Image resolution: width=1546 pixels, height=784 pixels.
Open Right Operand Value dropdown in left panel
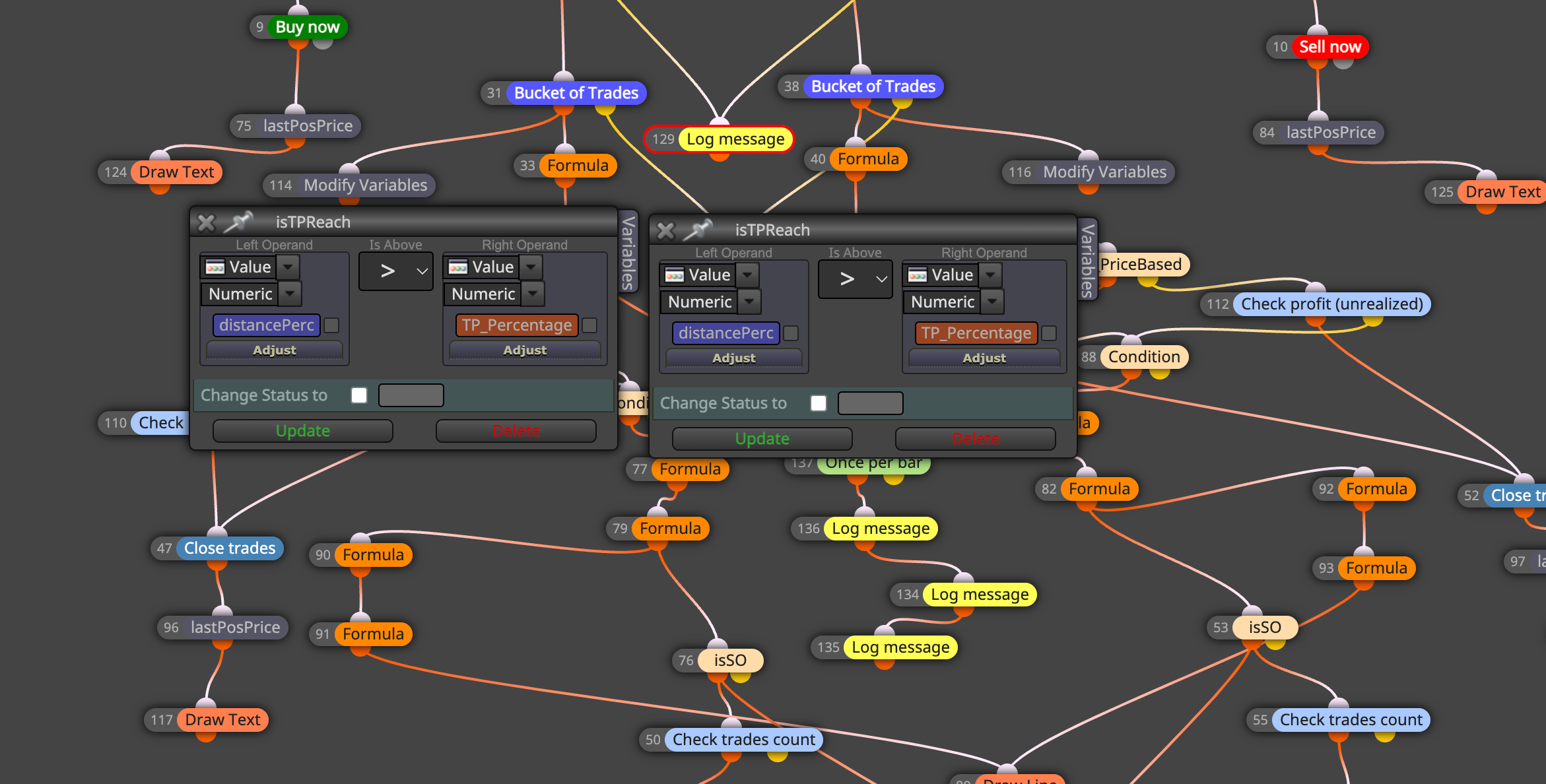click(531, 267)
